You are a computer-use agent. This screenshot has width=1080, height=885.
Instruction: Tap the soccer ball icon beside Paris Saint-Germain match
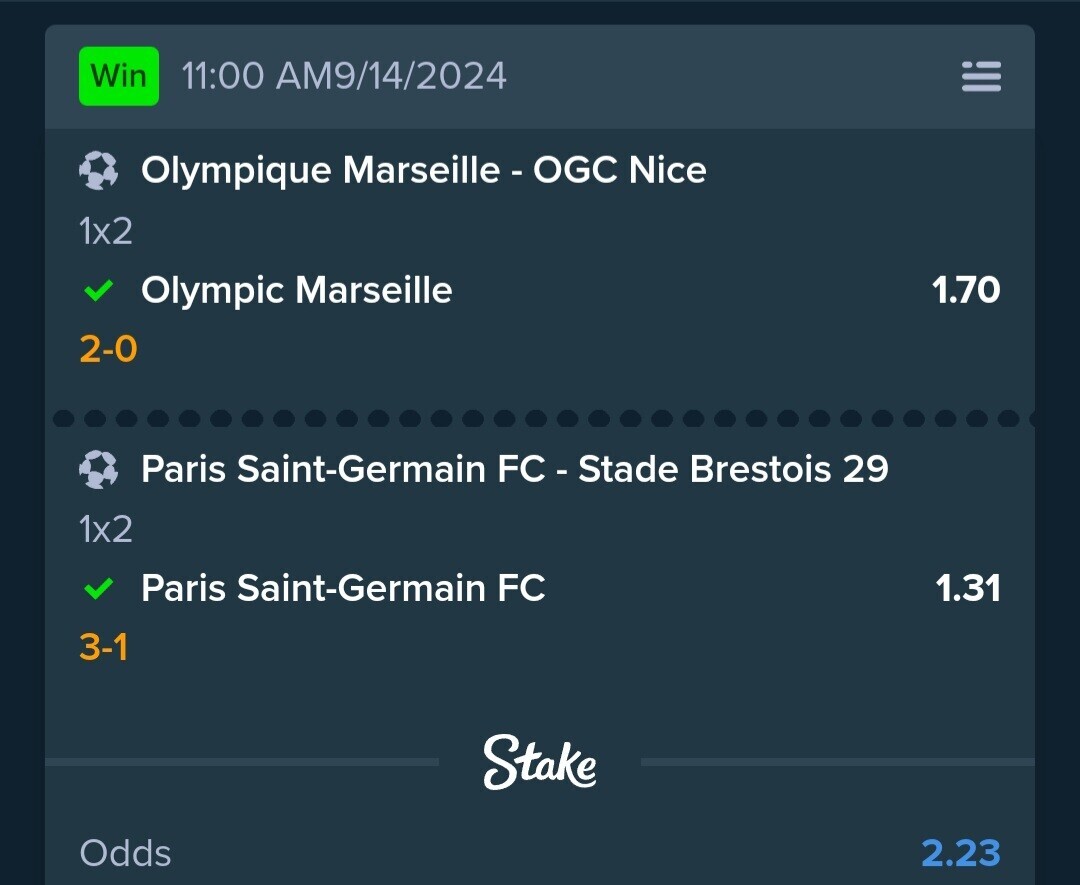[98, 469]
